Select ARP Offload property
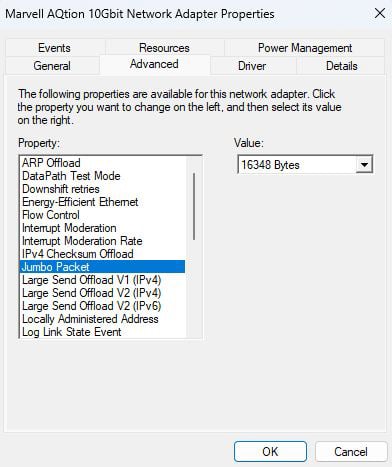The height and width of the screenshot is (467, 392). coord(102,163)
